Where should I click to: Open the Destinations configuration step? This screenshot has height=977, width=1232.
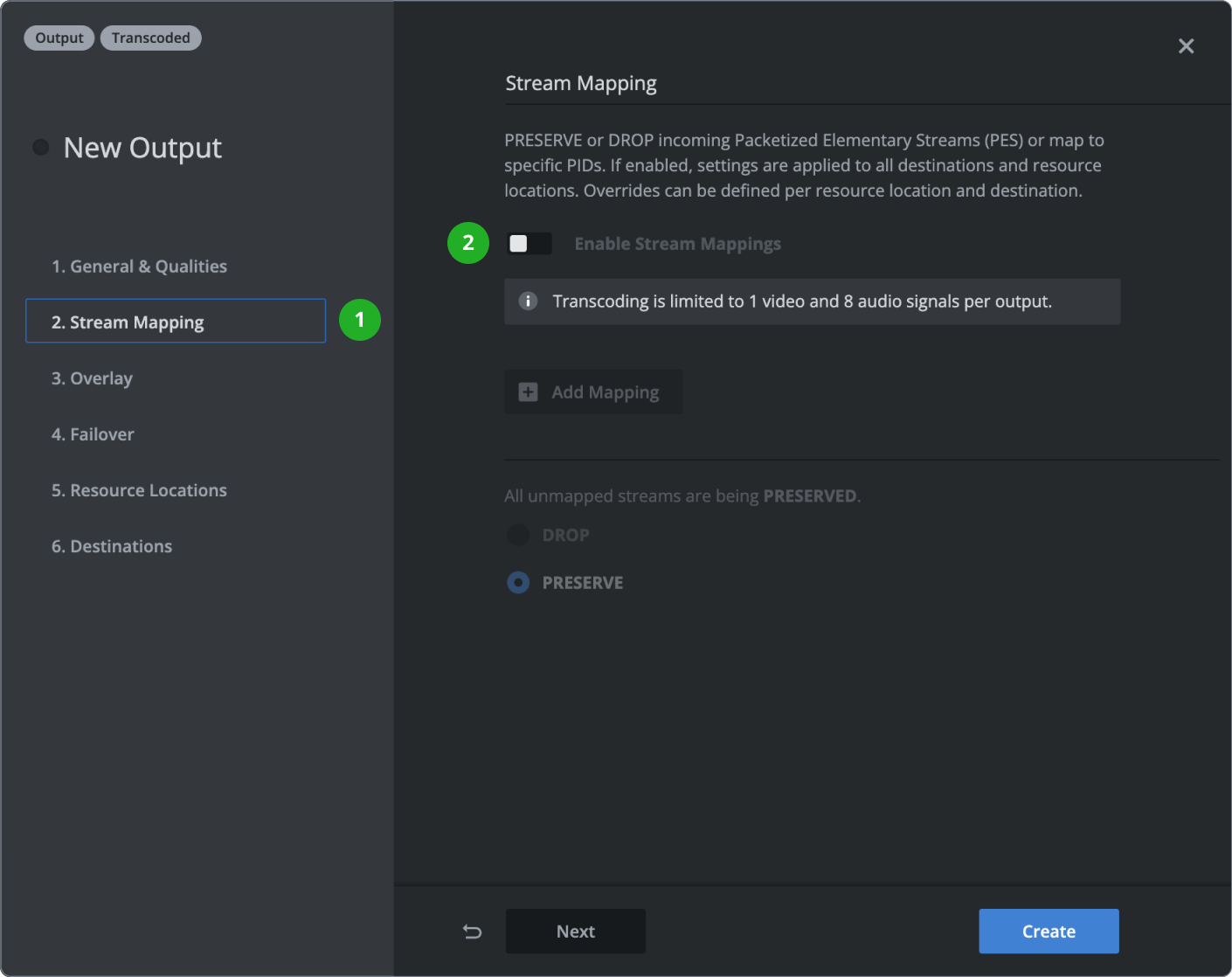[x=111, y=545]
